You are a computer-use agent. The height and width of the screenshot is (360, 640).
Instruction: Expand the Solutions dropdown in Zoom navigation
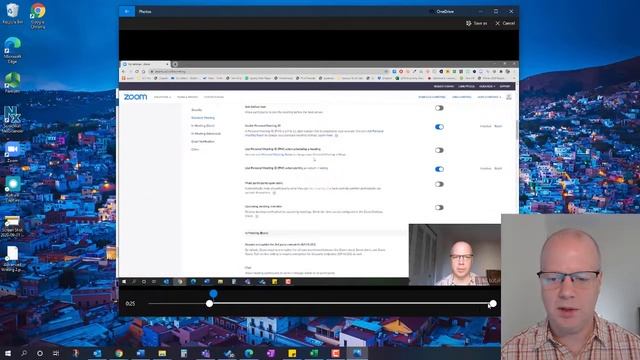162,97
